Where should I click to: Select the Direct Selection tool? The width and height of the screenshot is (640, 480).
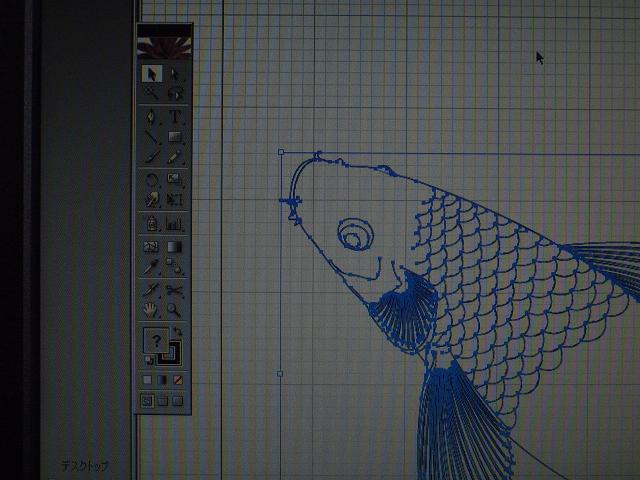tap(175, 74)
